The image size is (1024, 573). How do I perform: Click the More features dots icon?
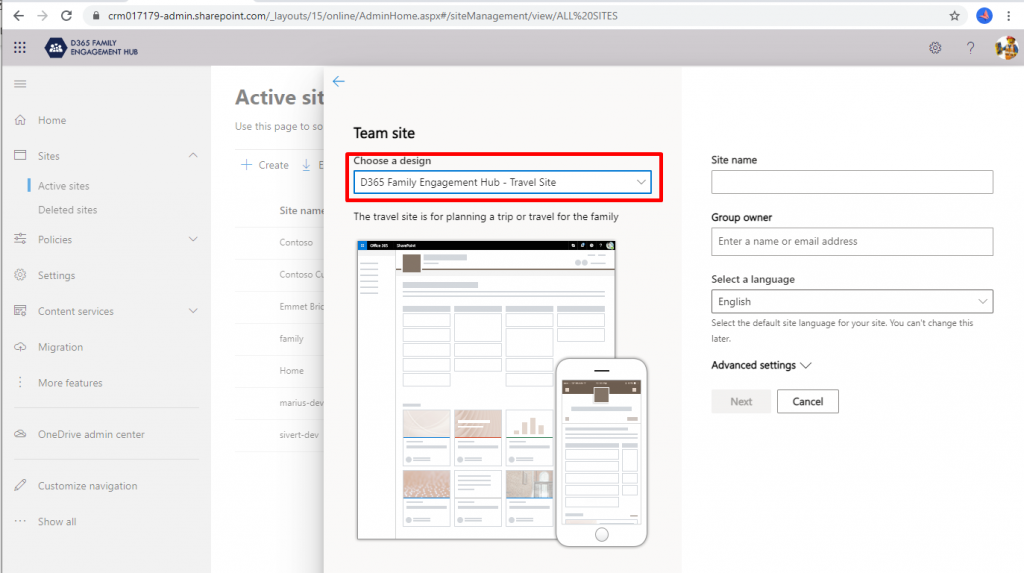[20, 382]
